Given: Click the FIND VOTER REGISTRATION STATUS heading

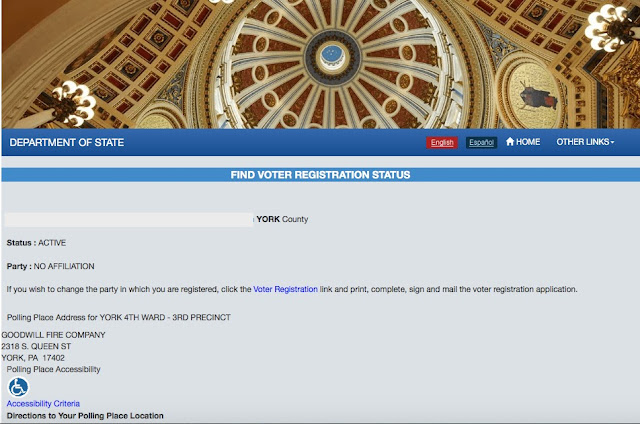Looking at the screenshot, I should pyautogui.click(x=320, y=175).
